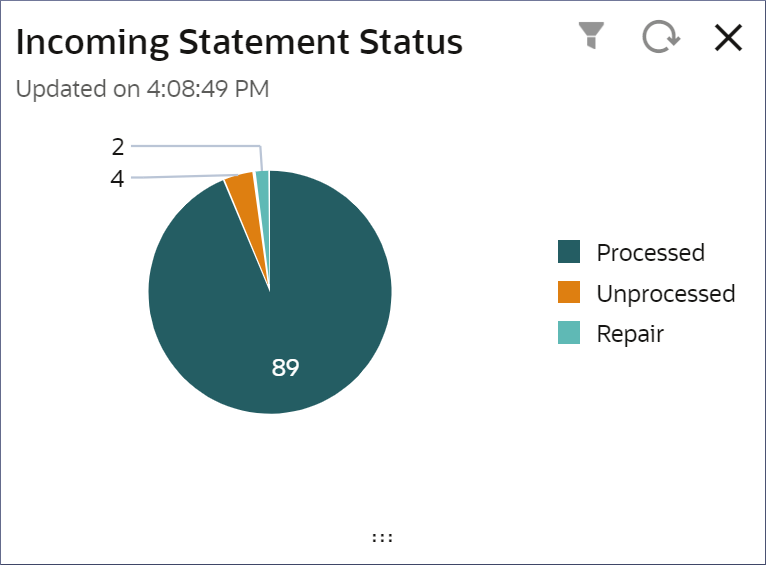Click the leader line for the 4 label
Screen dimensions: 766x565
coord(185,176)
